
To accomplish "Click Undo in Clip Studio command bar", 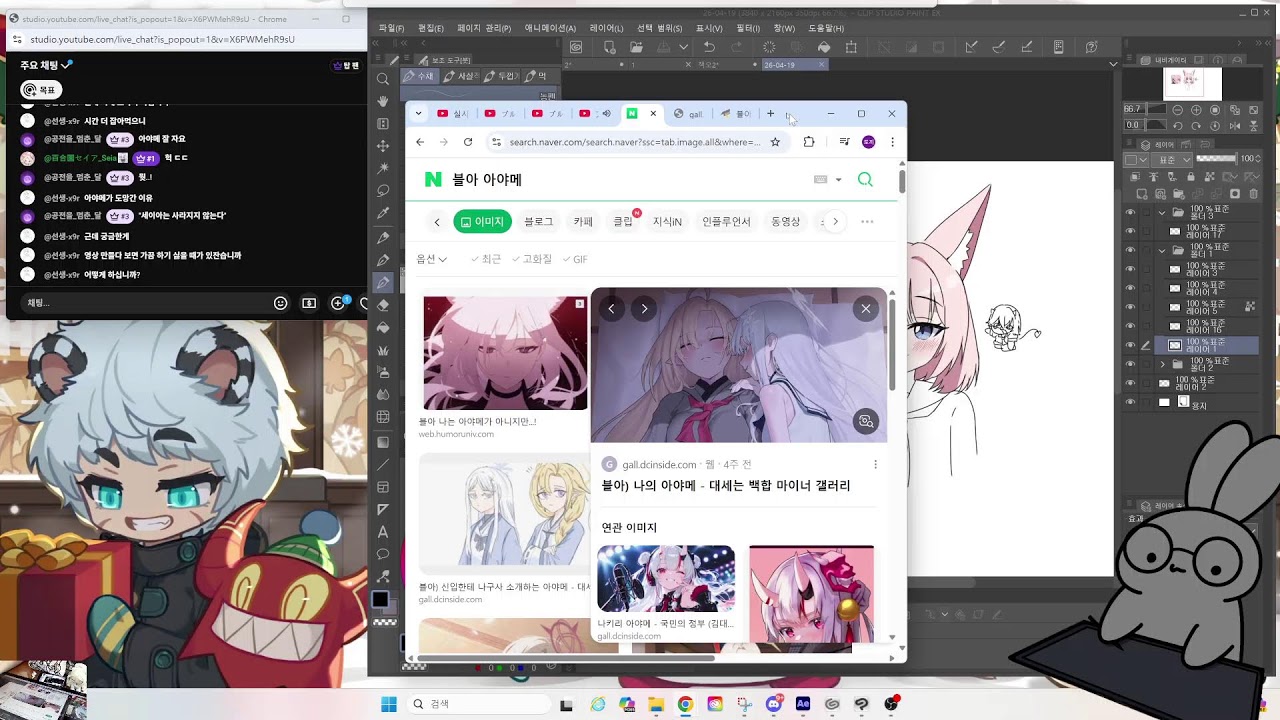I will pos(709,47).
